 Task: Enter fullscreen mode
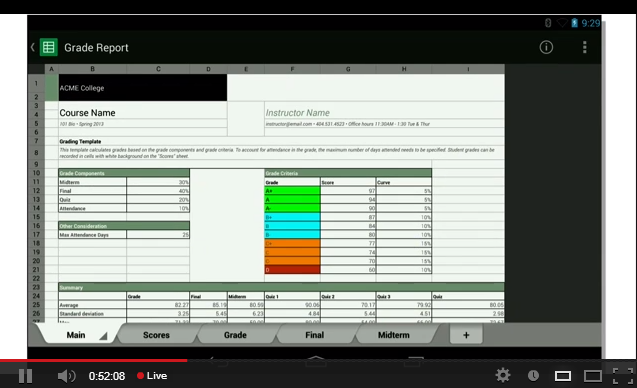point(623,376)
